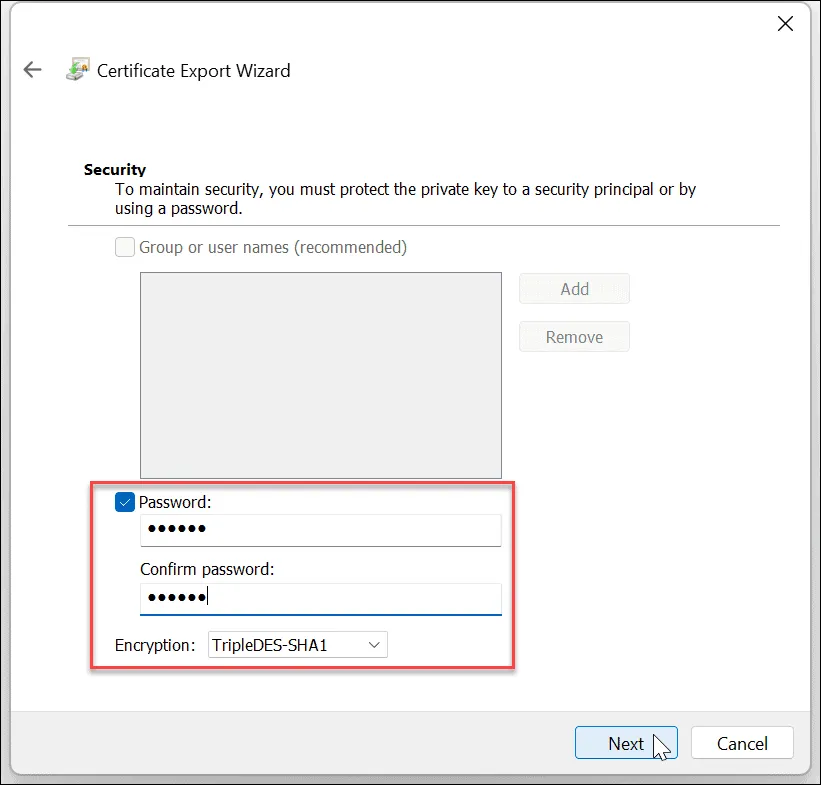
Task: Click the group or user names list box
Action: pos(320,375)
